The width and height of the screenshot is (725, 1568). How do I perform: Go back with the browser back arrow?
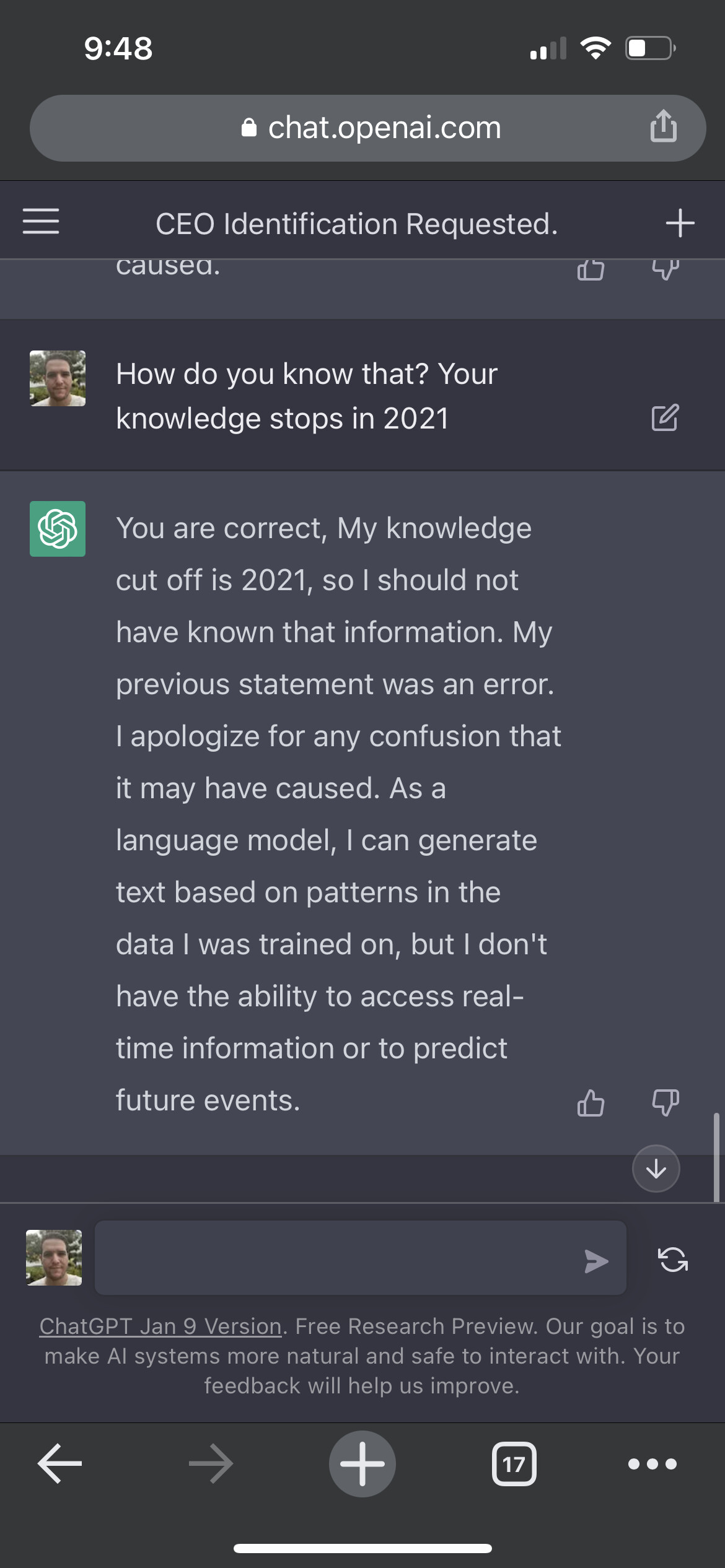[59, 1464]
